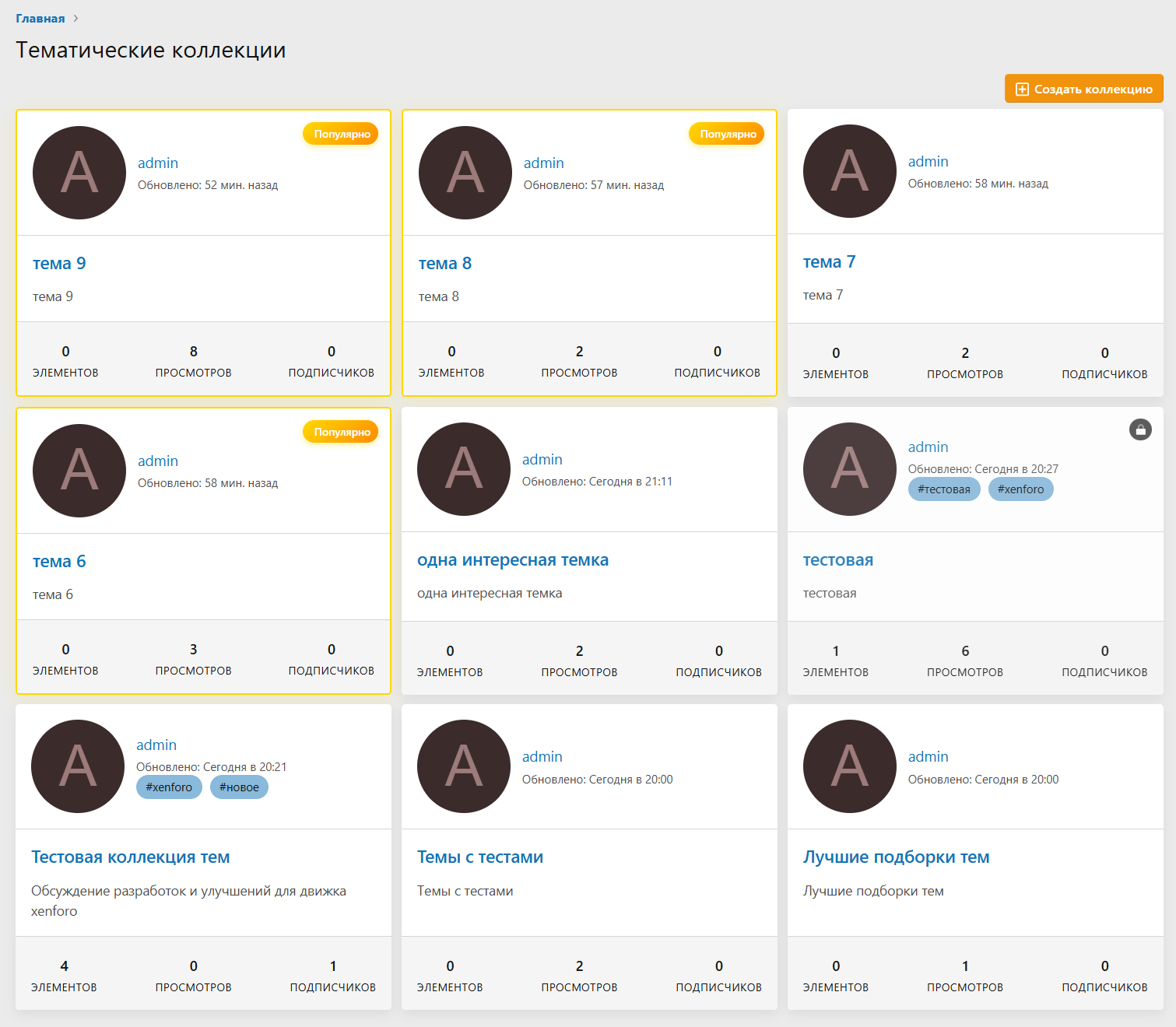Click #xenforo tag on тестовая card

coord(1020,489)
